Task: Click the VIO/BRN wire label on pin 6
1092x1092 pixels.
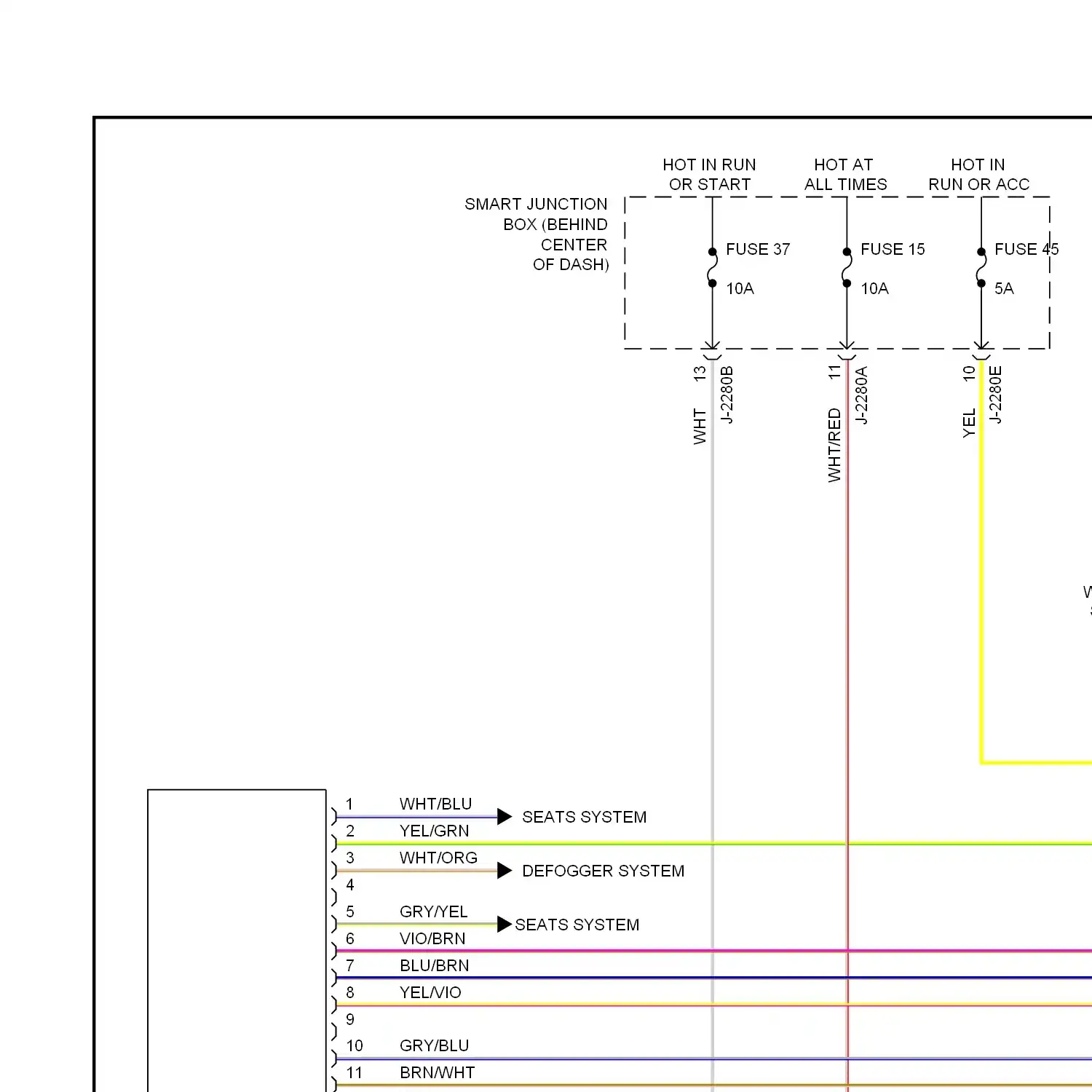Action: 432,939
